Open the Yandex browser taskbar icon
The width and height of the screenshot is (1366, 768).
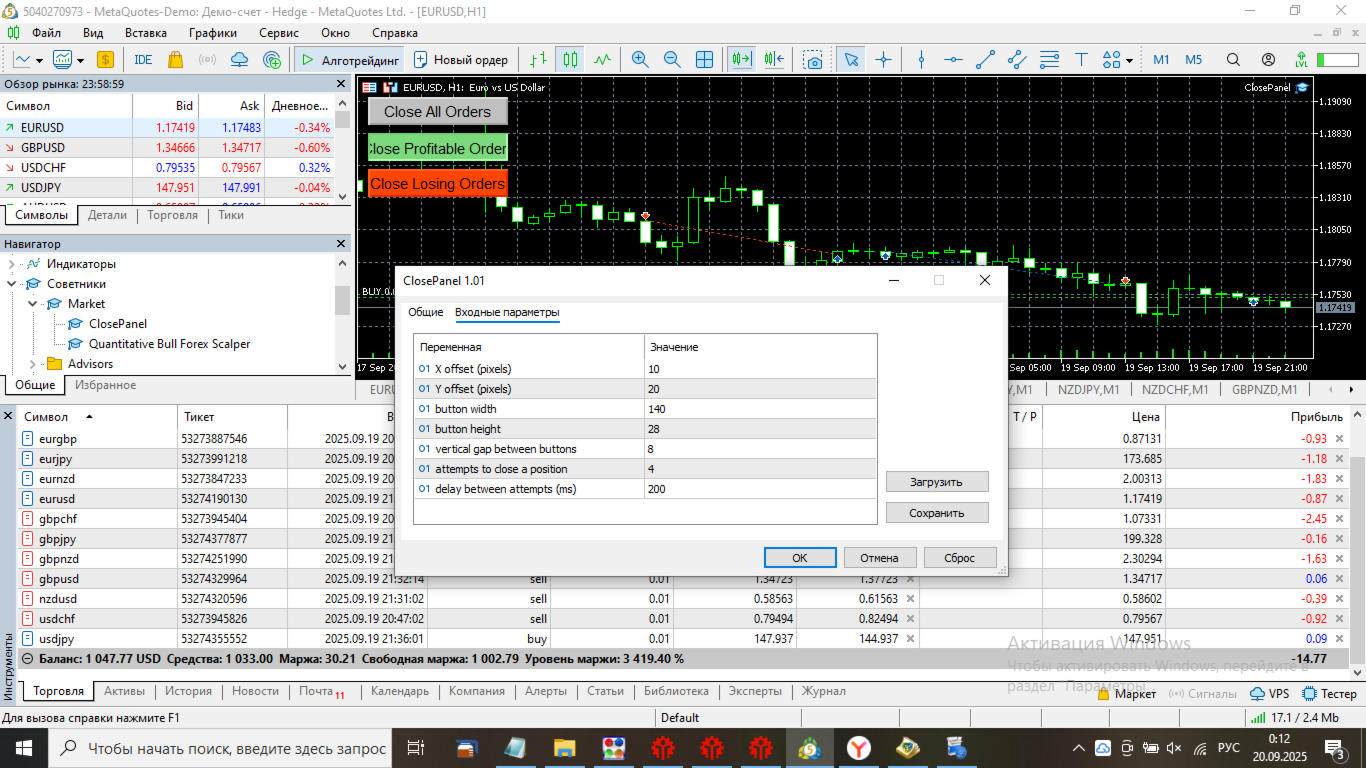[859, 748]
